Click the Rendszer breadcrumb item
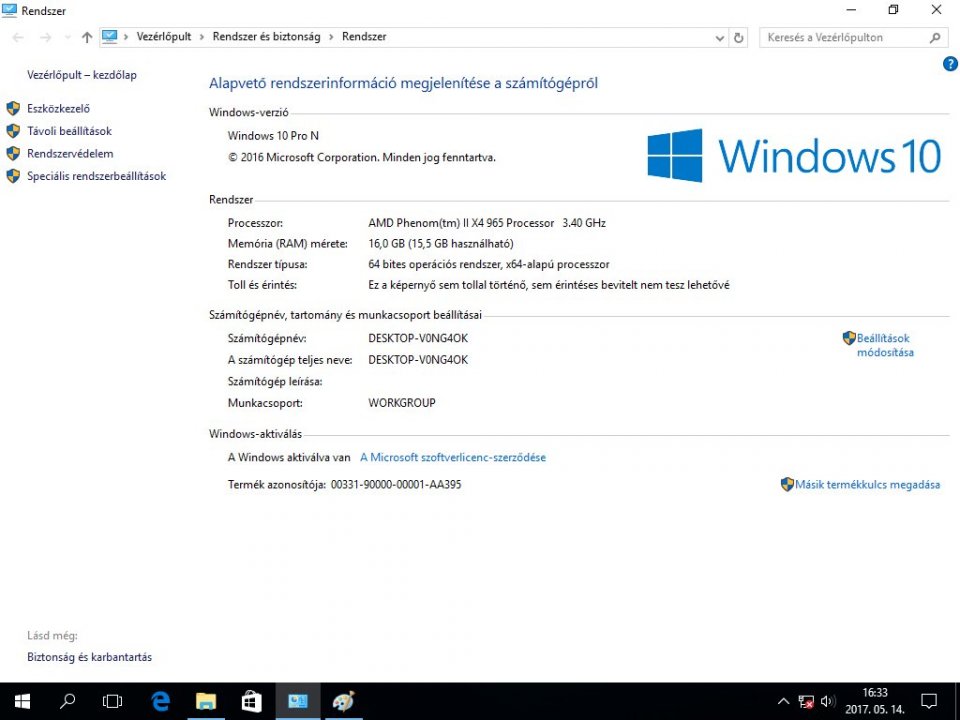The width and height of the screenshot is (960, 720). point(364,37)
